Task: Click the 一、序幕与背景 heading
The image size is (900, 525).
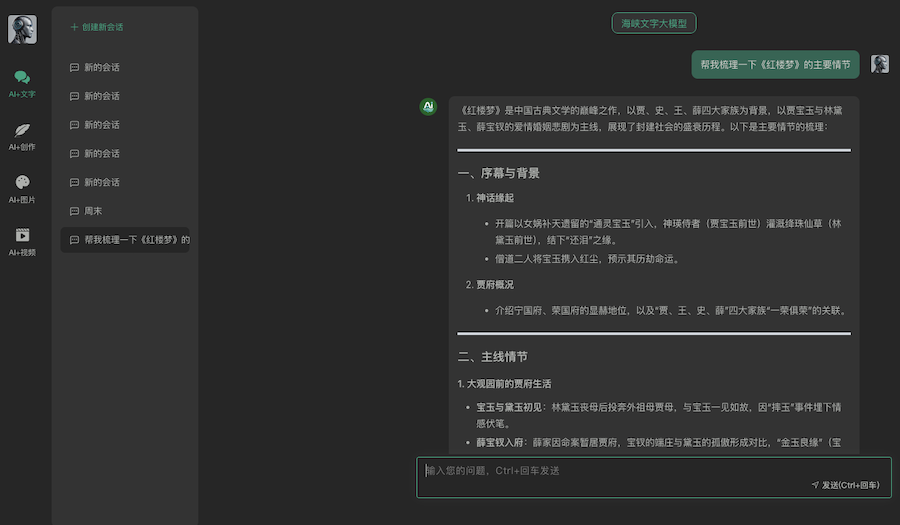Action: point(498,173)
